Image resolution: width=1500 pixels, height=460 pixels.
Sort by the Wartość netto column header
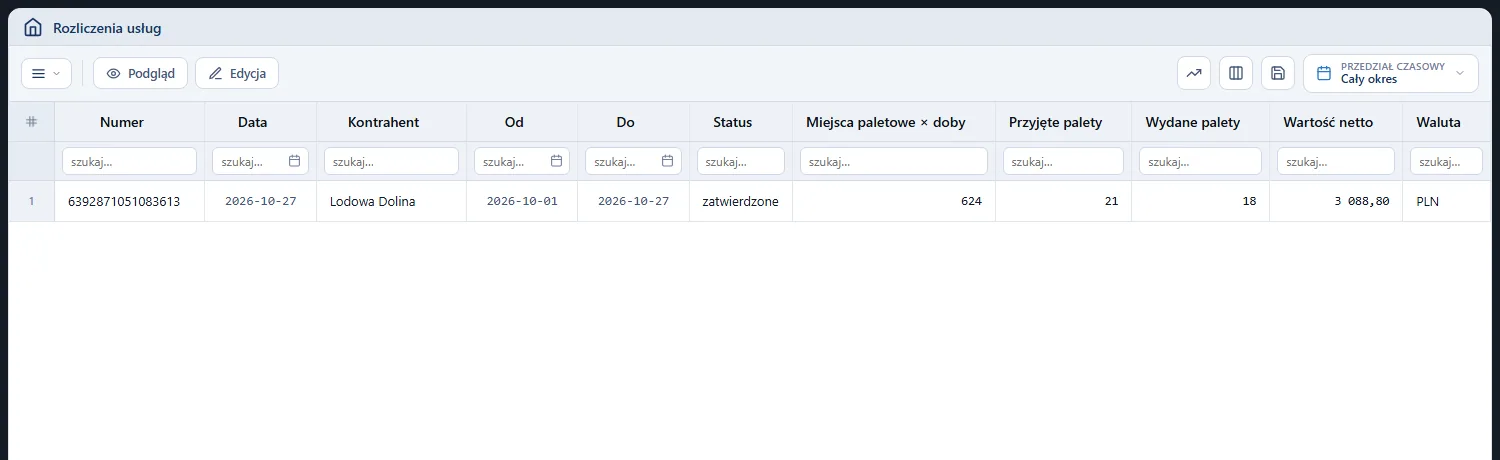[1336, 122]
